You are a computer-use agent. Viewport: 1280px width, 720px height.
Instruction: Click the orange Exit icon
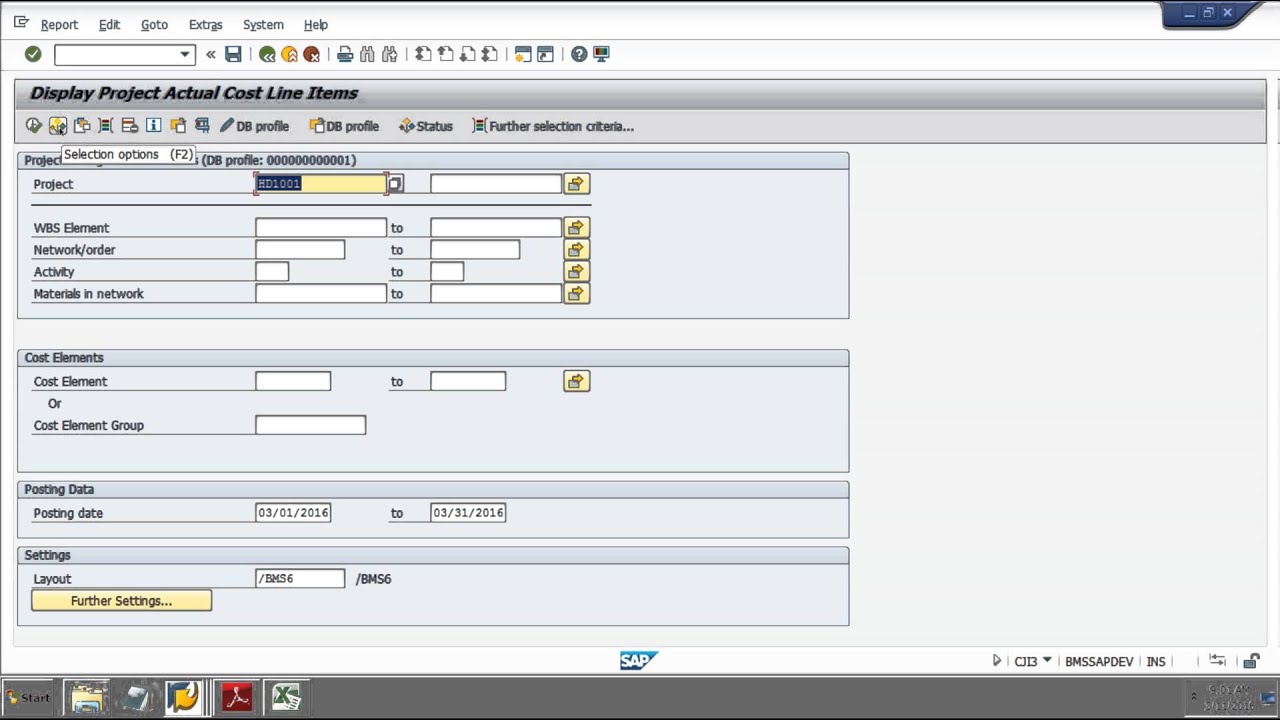pyautogui.click(x=289, y=54)
